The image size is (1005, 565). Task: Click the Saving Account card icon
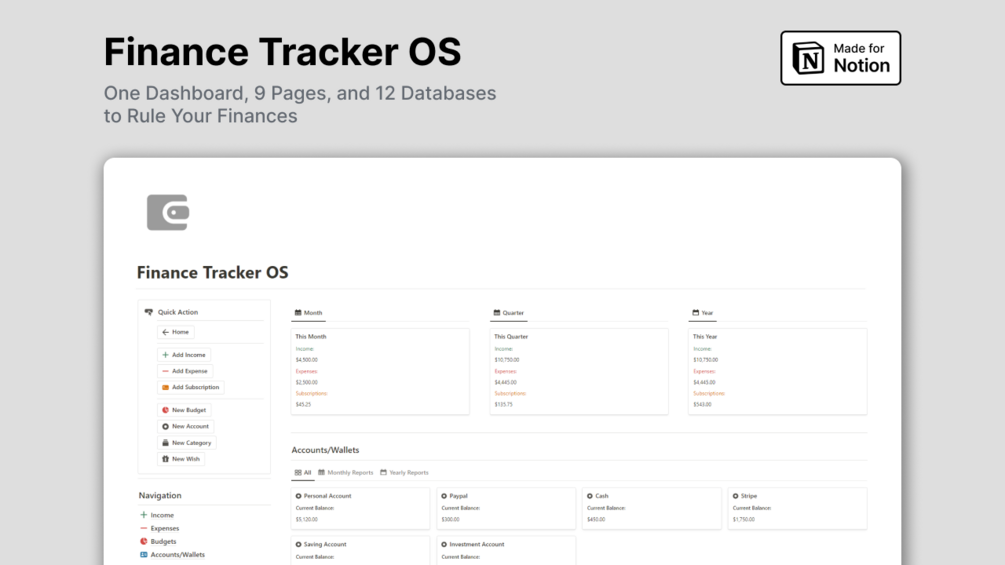(298, 545)
